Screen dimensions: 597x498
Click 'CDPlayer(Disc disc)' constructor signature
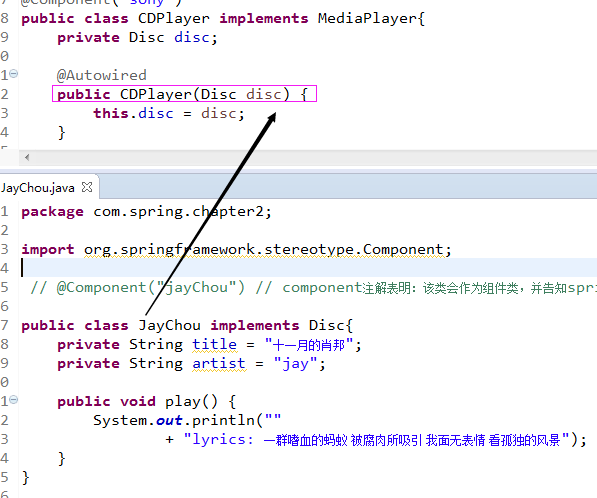pos(205,94)
